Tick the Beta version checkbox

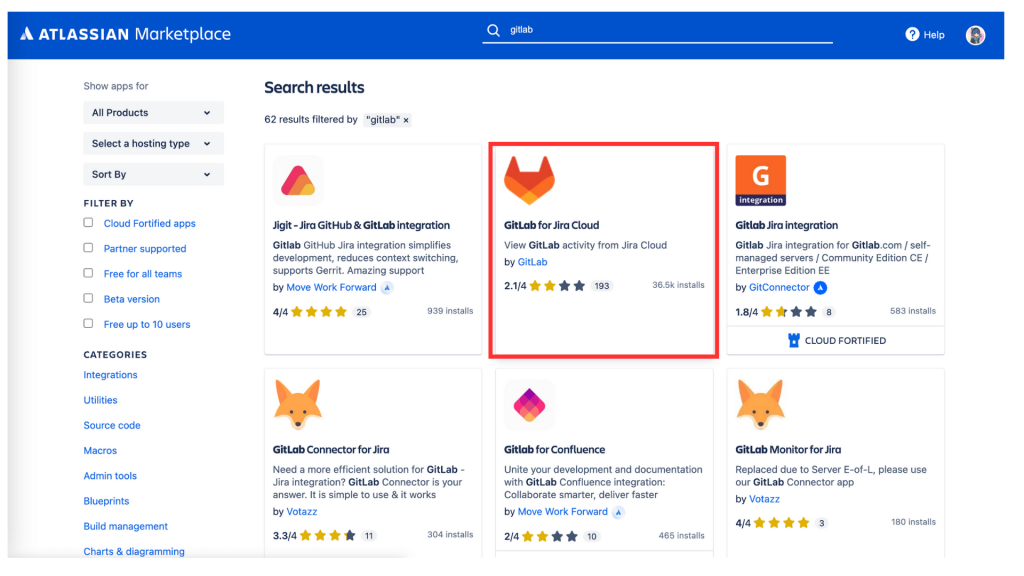pos(88,298)
